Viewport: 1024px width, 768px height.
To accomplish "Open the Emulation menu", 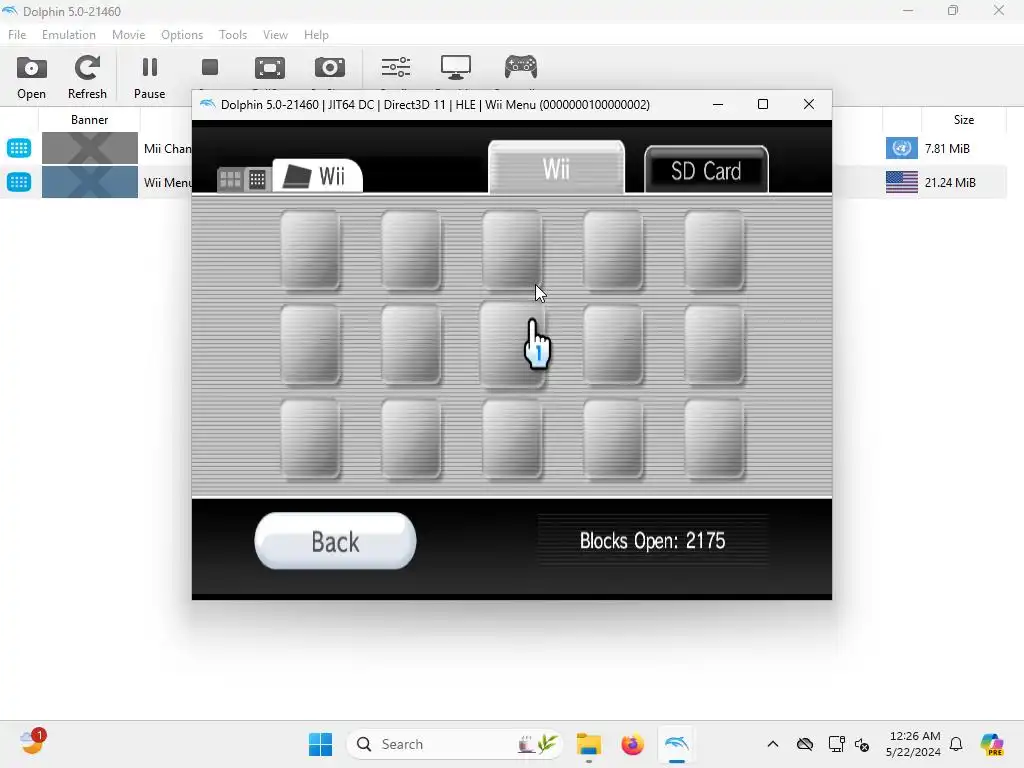I will tap(69, 35).
